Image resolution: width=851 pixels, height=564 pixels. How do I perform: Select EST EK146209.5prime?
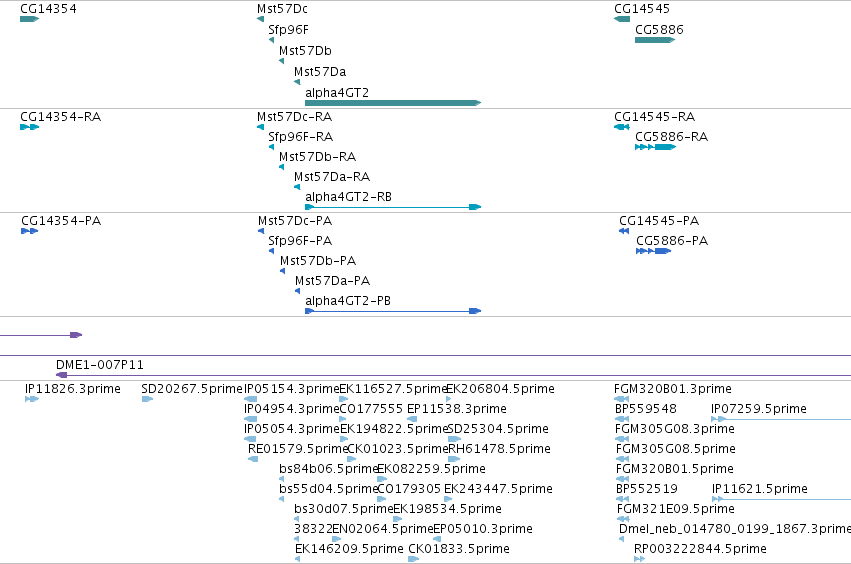coord(349,549)
